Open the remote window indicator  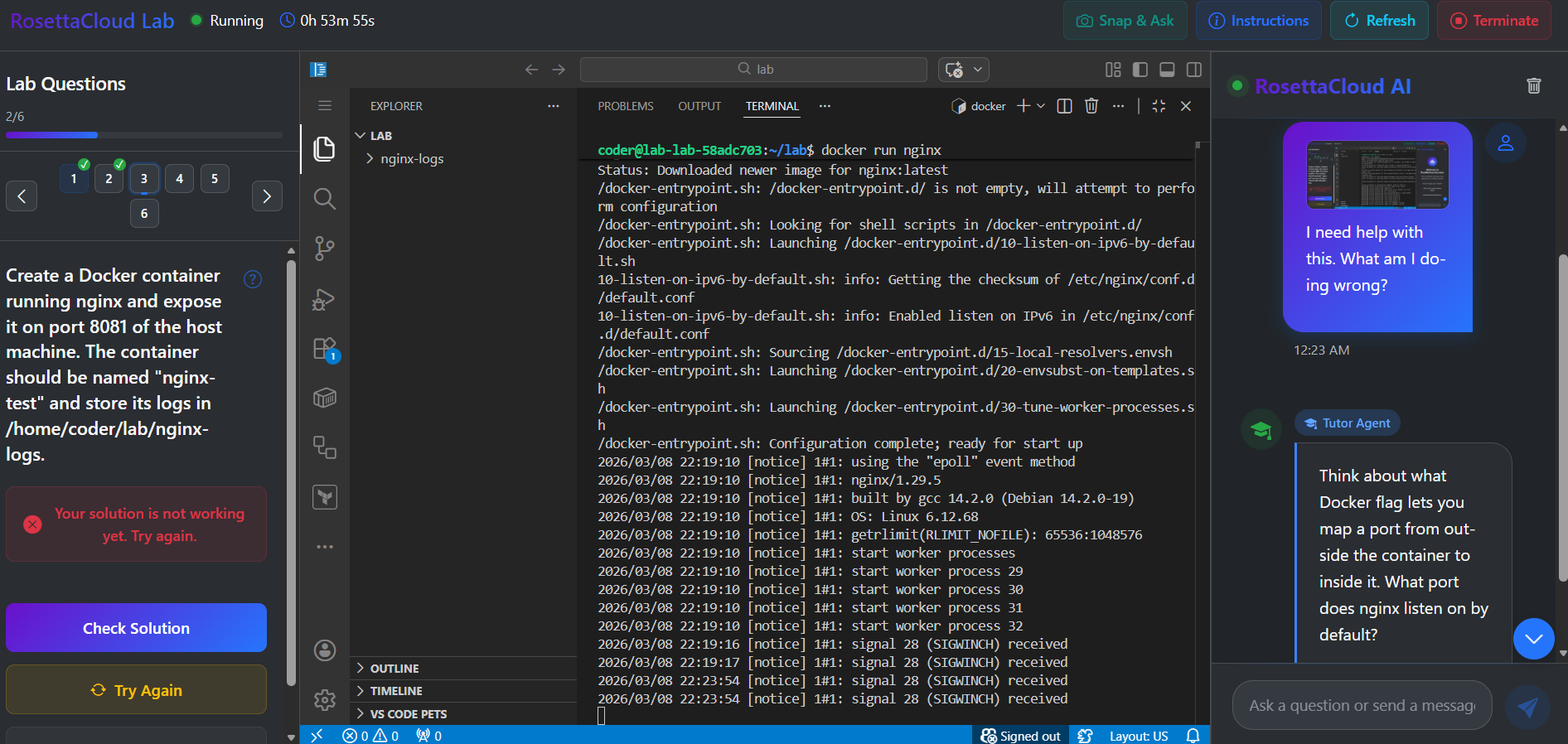point(317,736)
